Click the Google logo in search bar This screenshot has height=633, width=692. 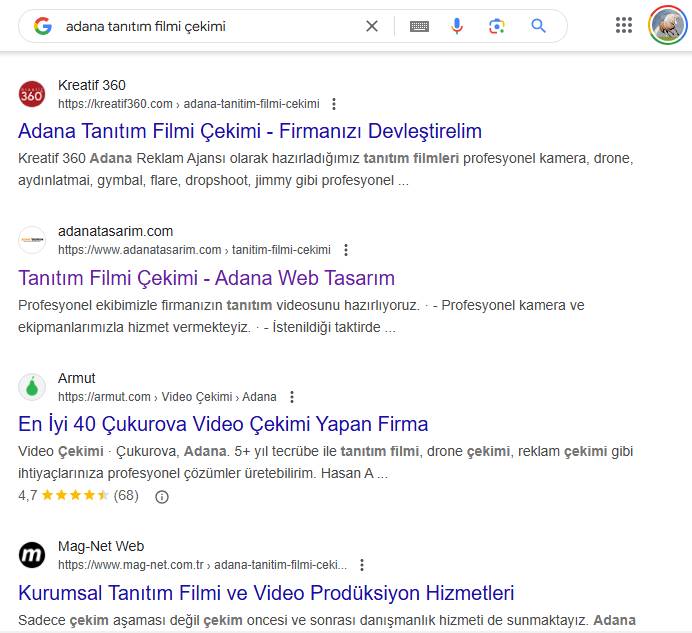point(42,26)
